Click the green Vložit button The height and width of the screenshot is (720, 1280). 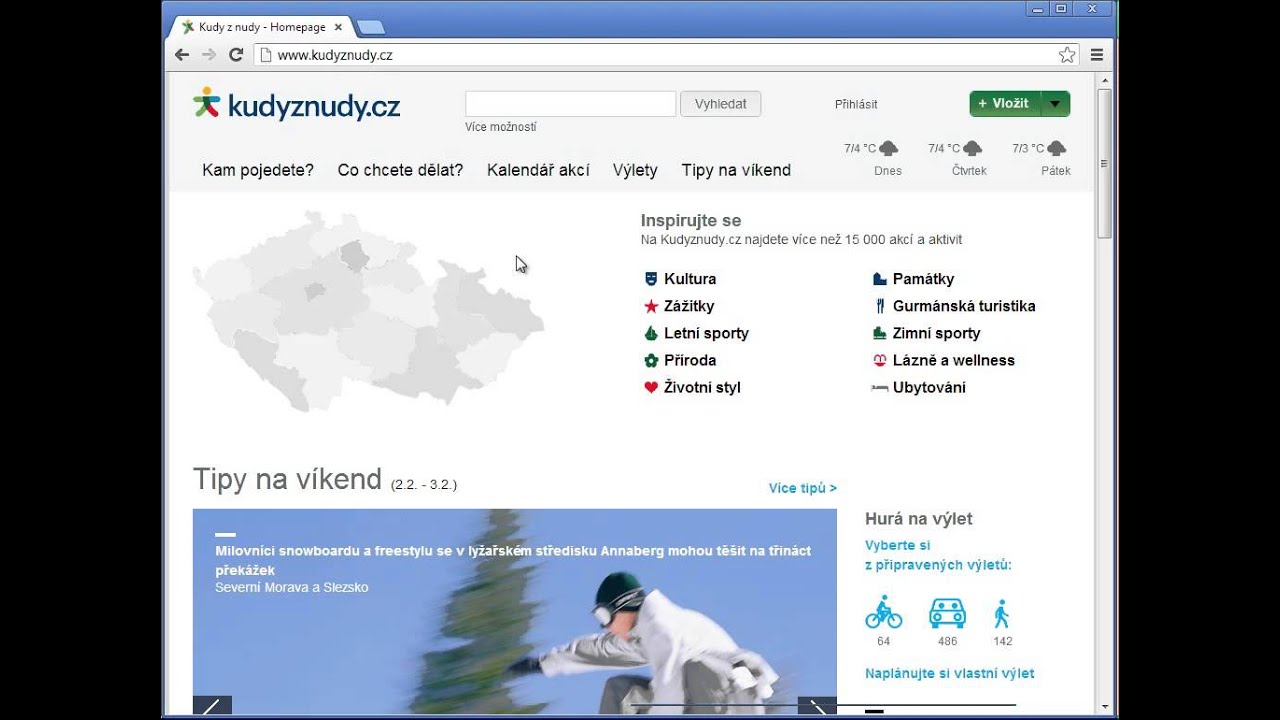1005,104
